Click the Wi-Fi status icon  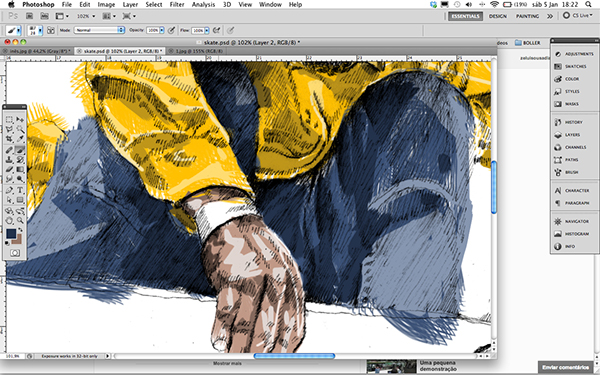(494, 5)
